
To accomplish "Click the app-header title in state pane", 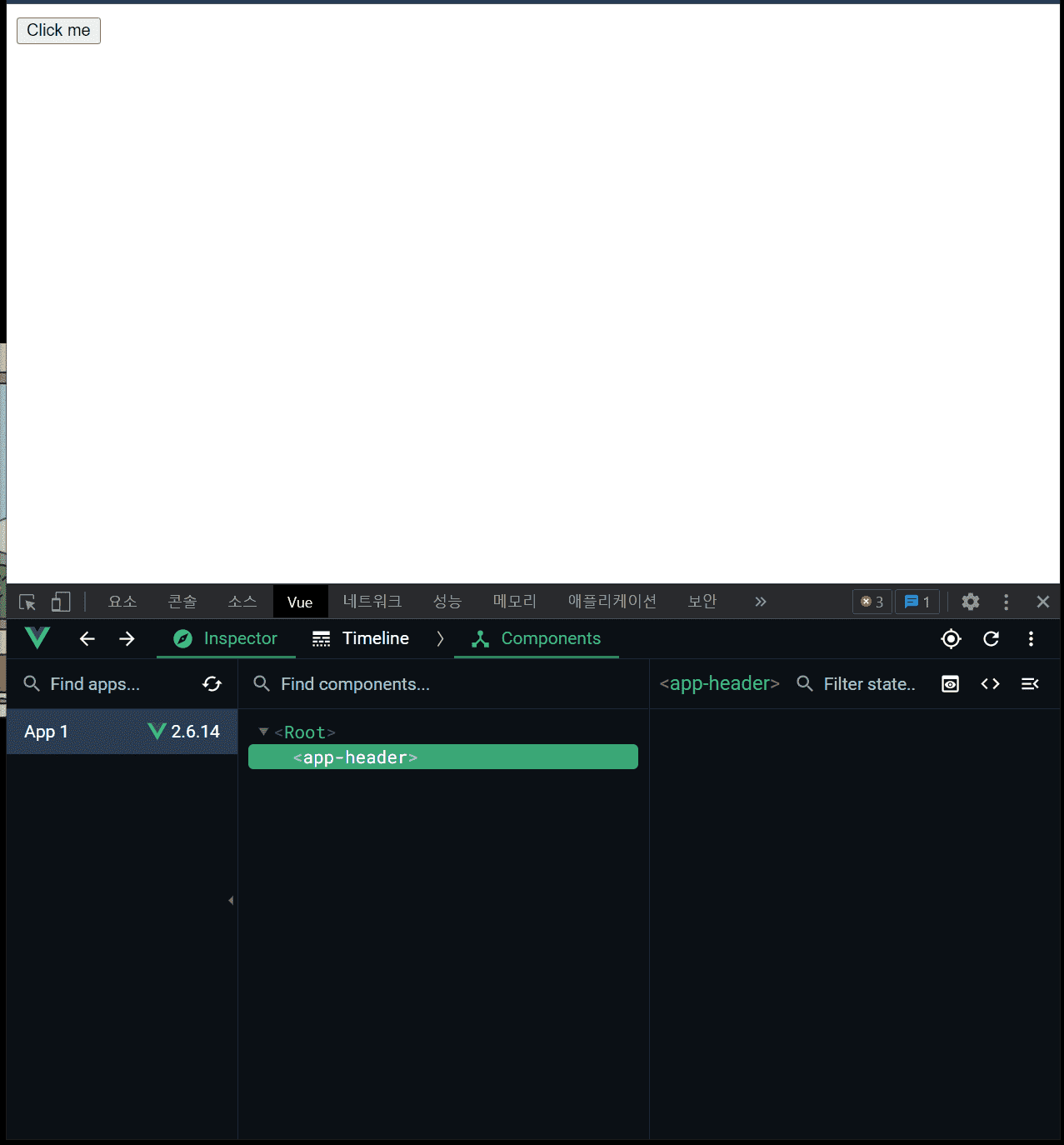I will (720, 683).
